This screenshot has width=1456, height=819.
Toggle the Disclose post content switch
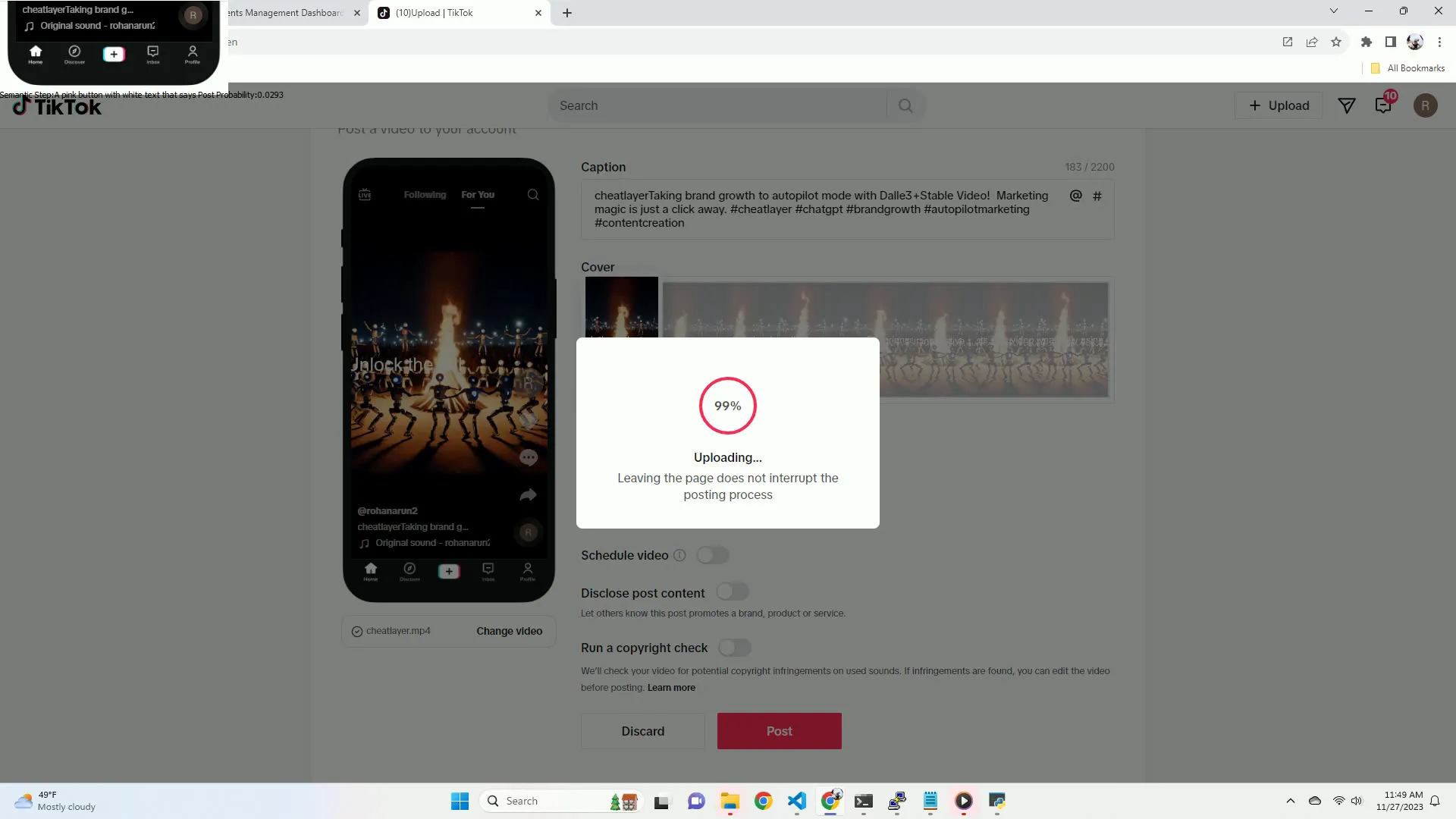tap(733, 591)
